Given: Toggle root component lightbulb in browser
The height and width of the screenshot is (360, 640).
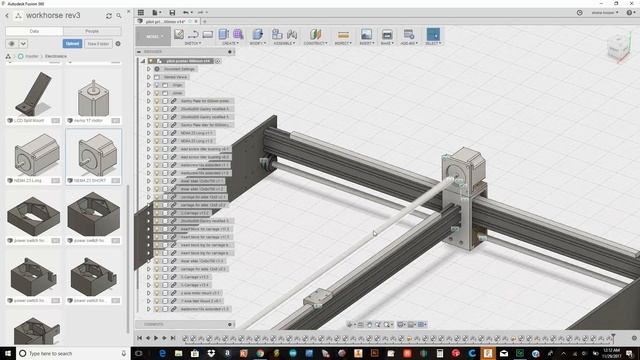Looking at the screenshot, I should pyautogui.click(x=151, y=61).
